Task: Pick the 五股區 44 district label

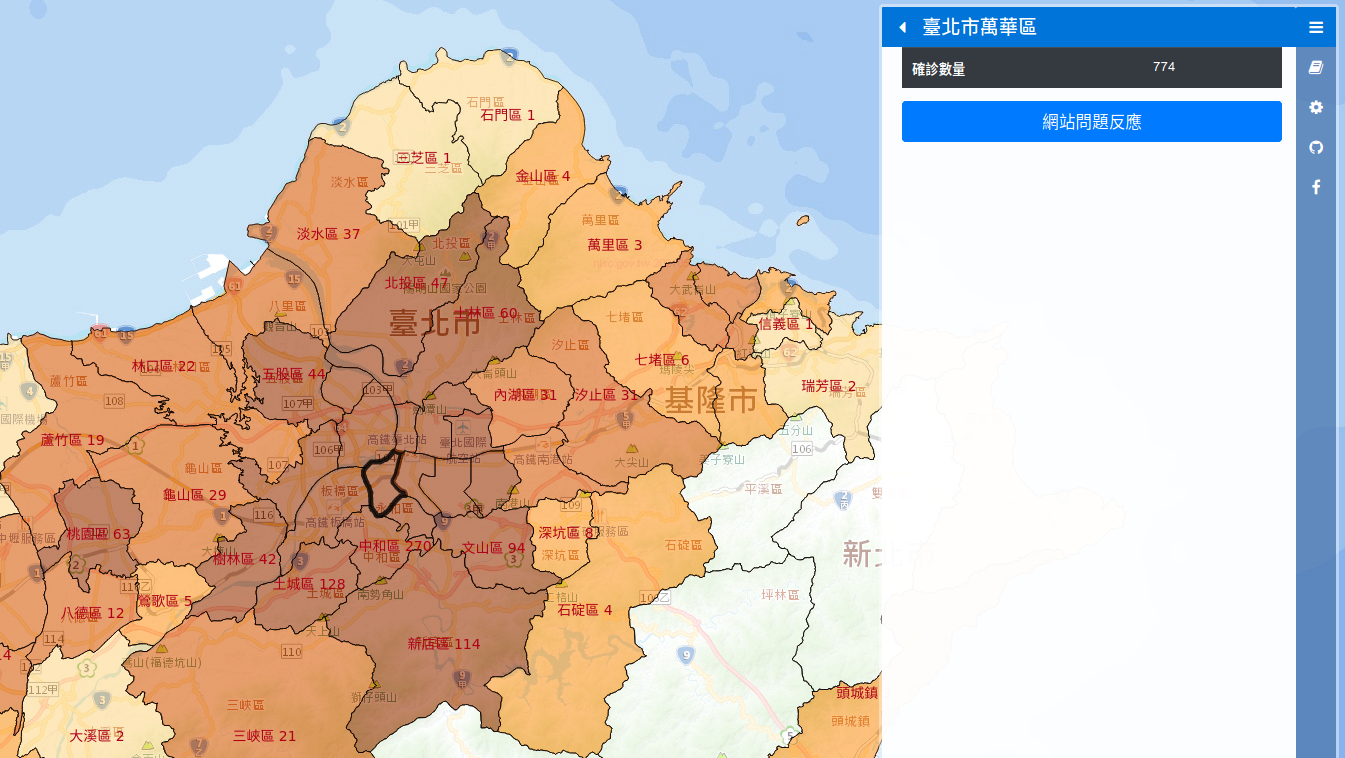Action: coord(294,375)
